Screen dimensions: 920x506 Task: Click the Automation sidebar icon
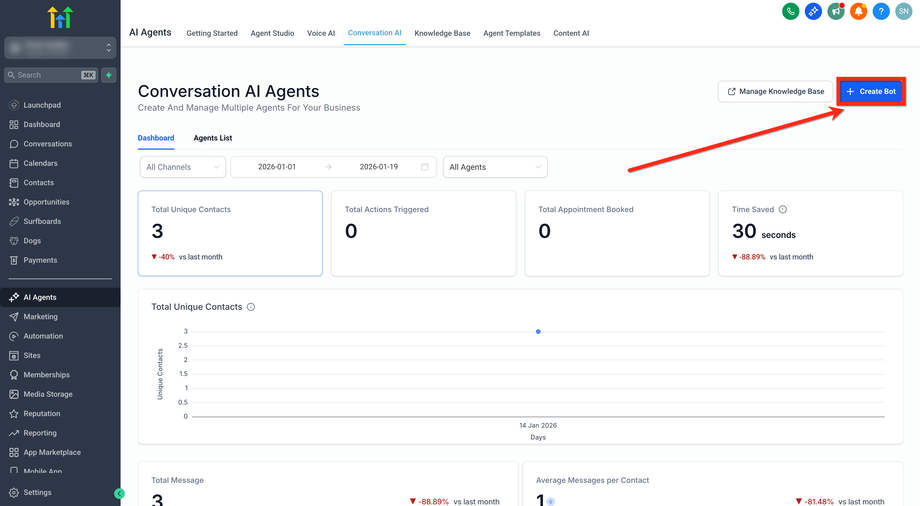(x=14, y=336)
